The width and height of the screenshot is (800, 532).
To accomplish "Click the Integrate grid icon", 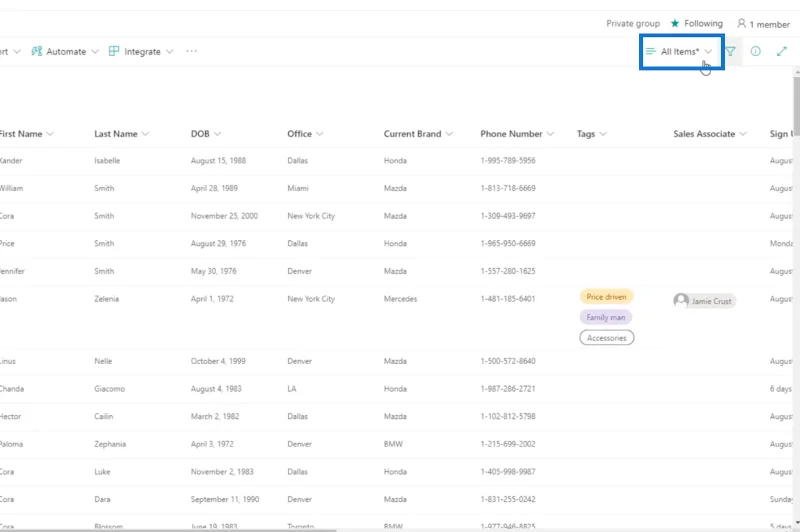I will pos(114,51).
